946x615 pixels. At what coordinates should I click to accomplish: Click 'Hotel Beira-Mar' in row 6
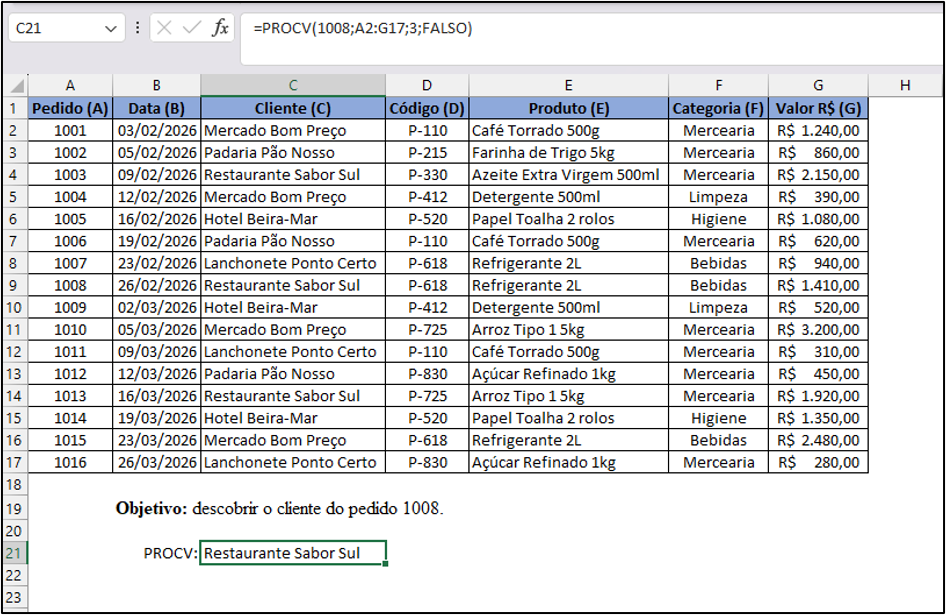293,219
